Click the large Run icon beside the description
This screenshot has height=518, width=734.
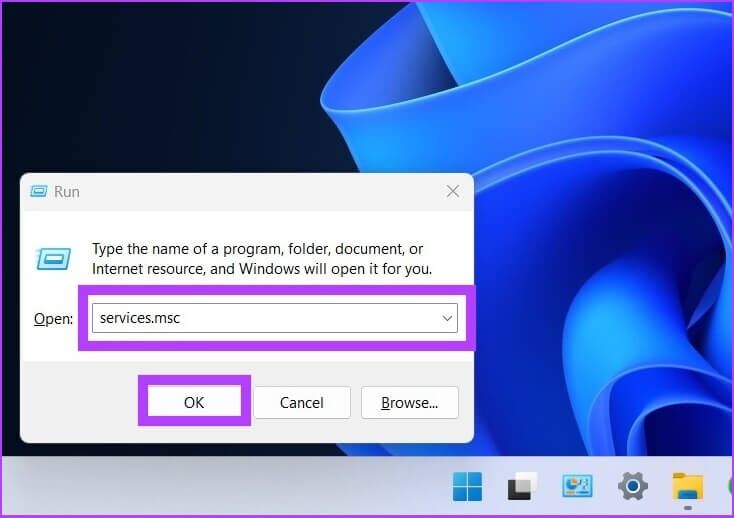[x=53, y=259]
